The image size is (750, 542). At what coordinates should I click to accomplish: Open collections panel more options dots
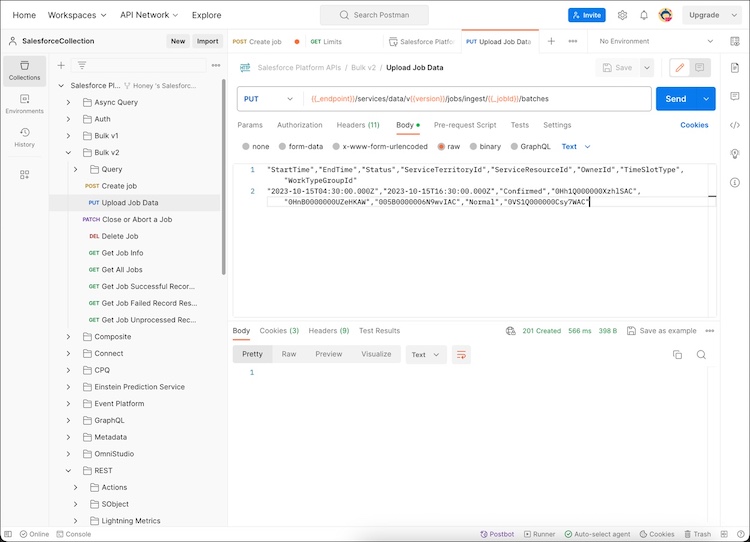pyautogui.click(x=216, y=65)
